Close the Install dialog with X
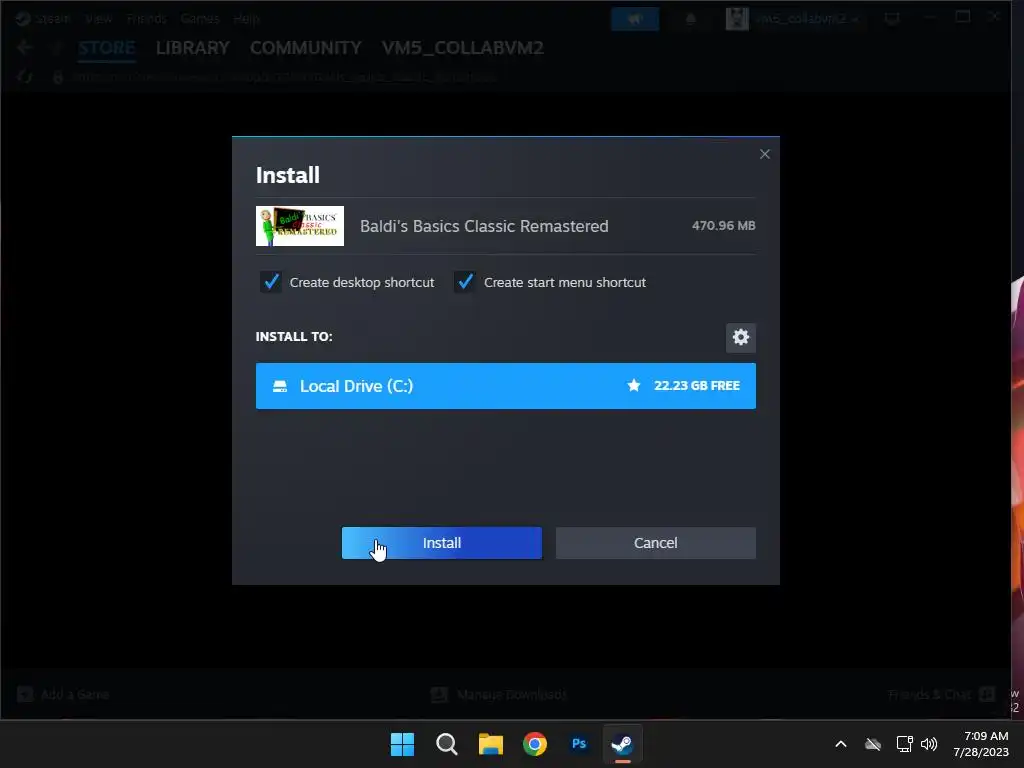This screenshot has height=768, width=1024. (765, 154)
